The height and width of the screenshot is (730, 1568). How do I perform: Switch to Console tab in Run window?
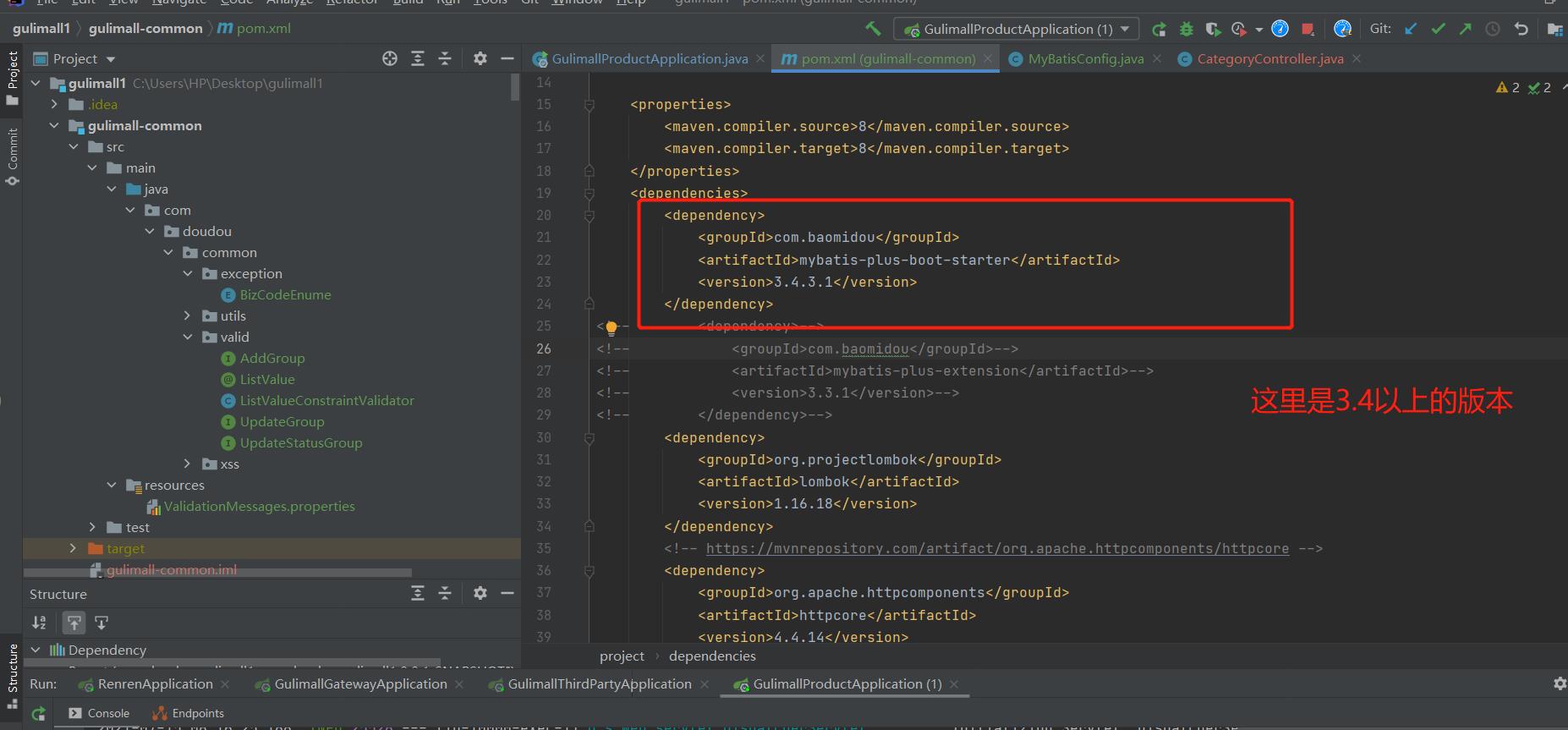(x=100, y=713)
